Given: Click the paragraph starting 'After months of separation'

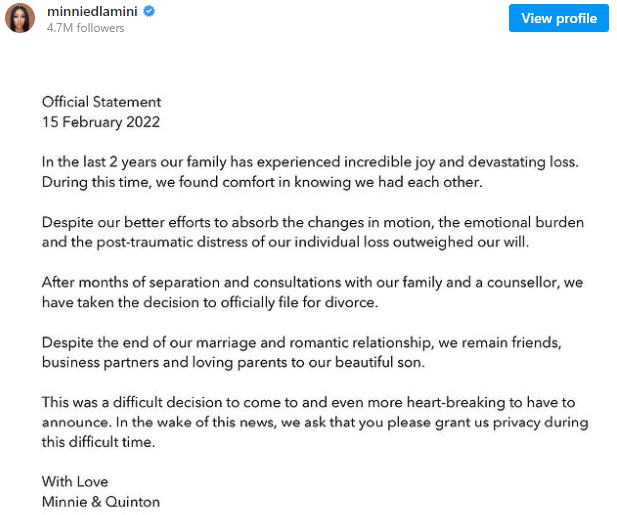Looking at the screenshot, I should click(x=312, y=292).
